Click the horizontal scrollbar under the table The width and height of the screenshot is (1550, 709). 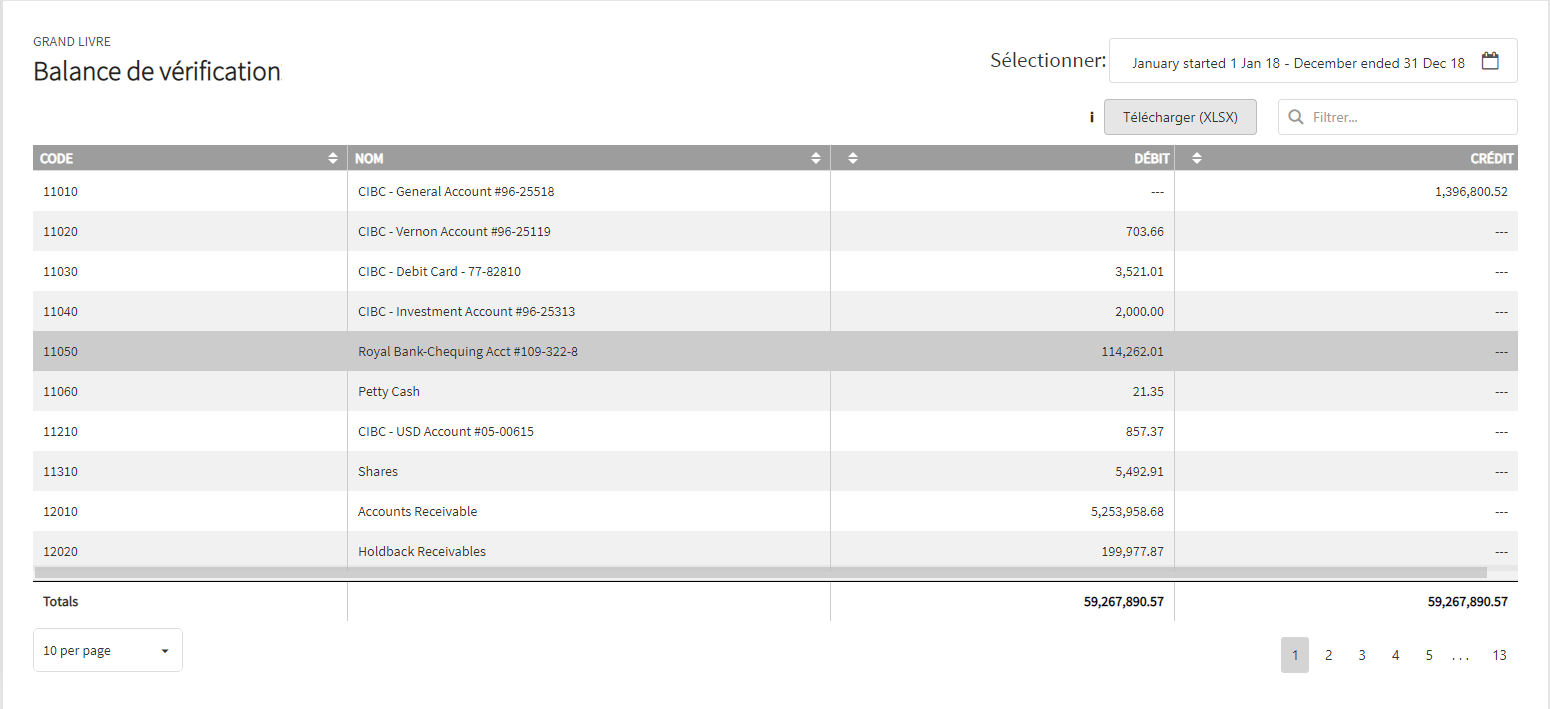tap(760, 572)
